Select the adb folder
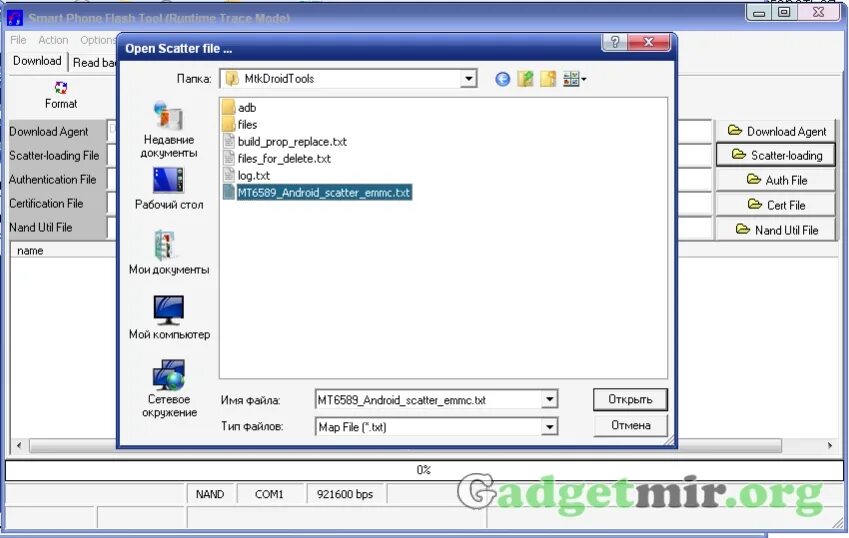This screenshot has width=849, height=538. pos(239,108)
